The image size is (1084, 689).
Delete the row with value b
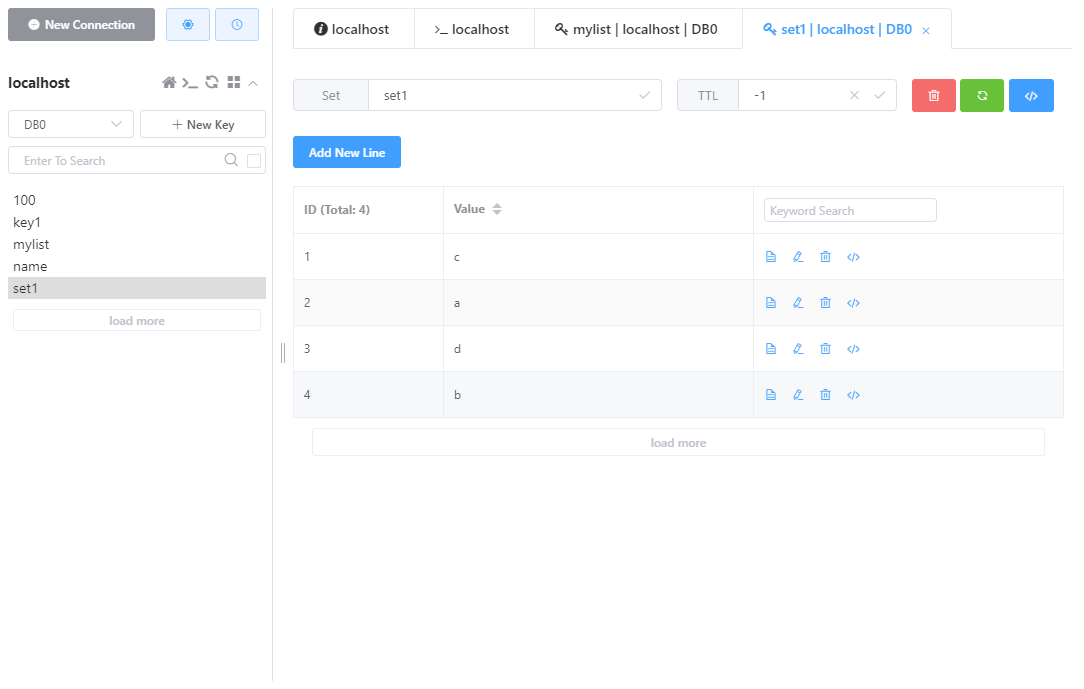(x=825, y=395)
